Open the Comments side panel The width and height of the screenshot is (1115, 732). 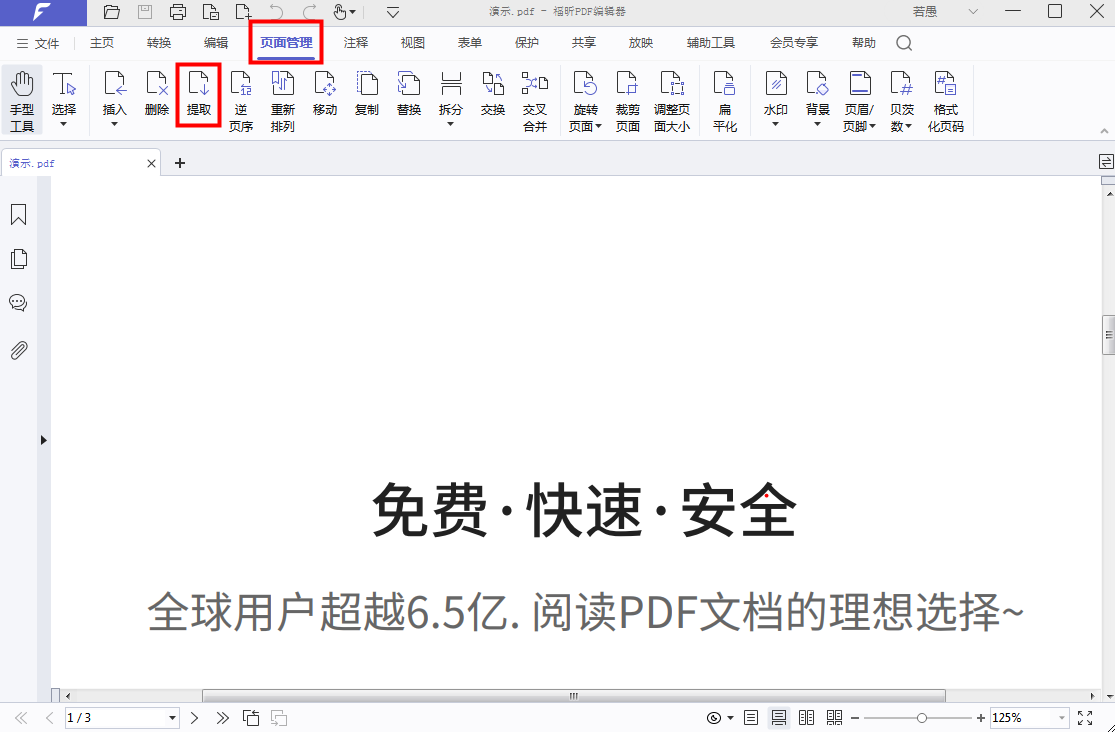click(18, 303)
